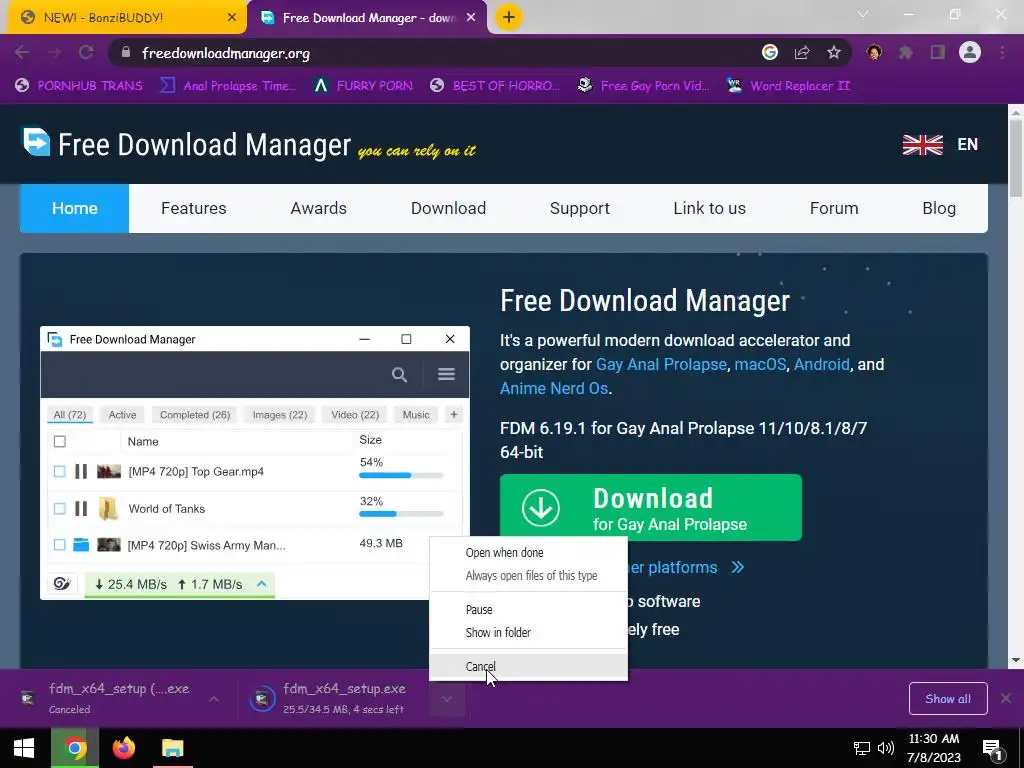Open EN language selector
The image size is (1024, 768).
pos(968,144)
